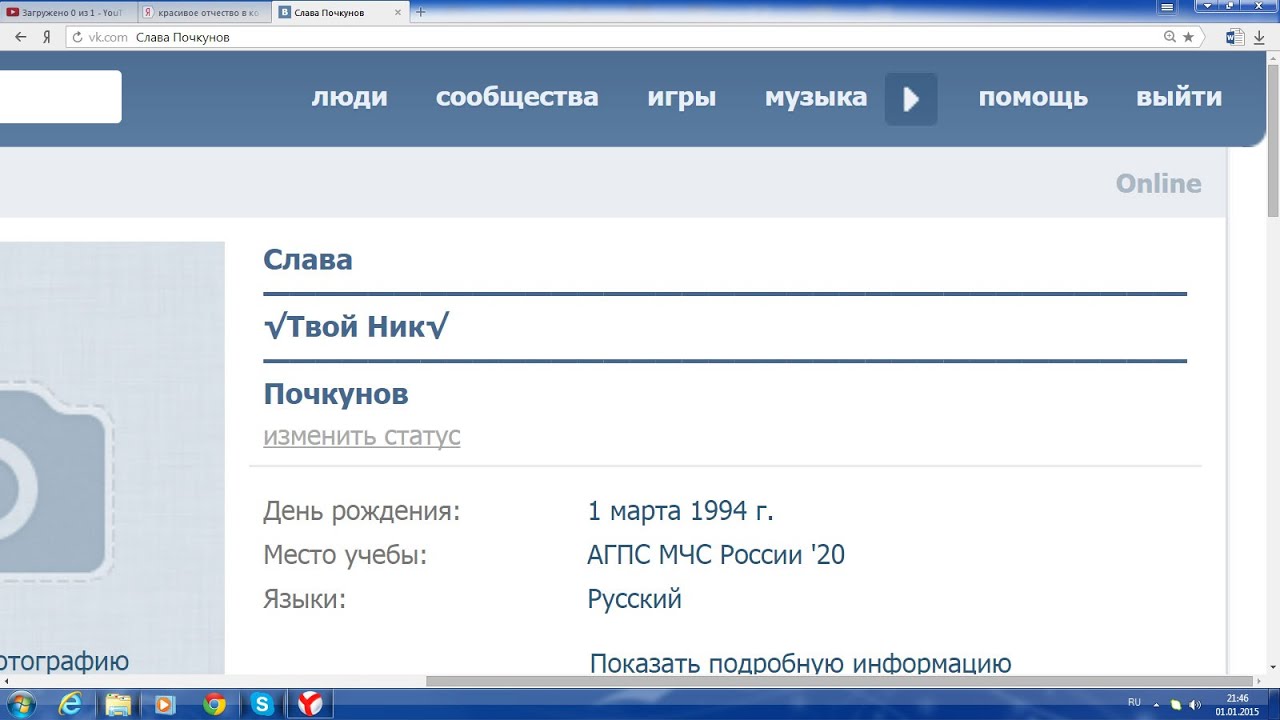Click the RU language indicator
The image size is (1280, 720).
1134,702
